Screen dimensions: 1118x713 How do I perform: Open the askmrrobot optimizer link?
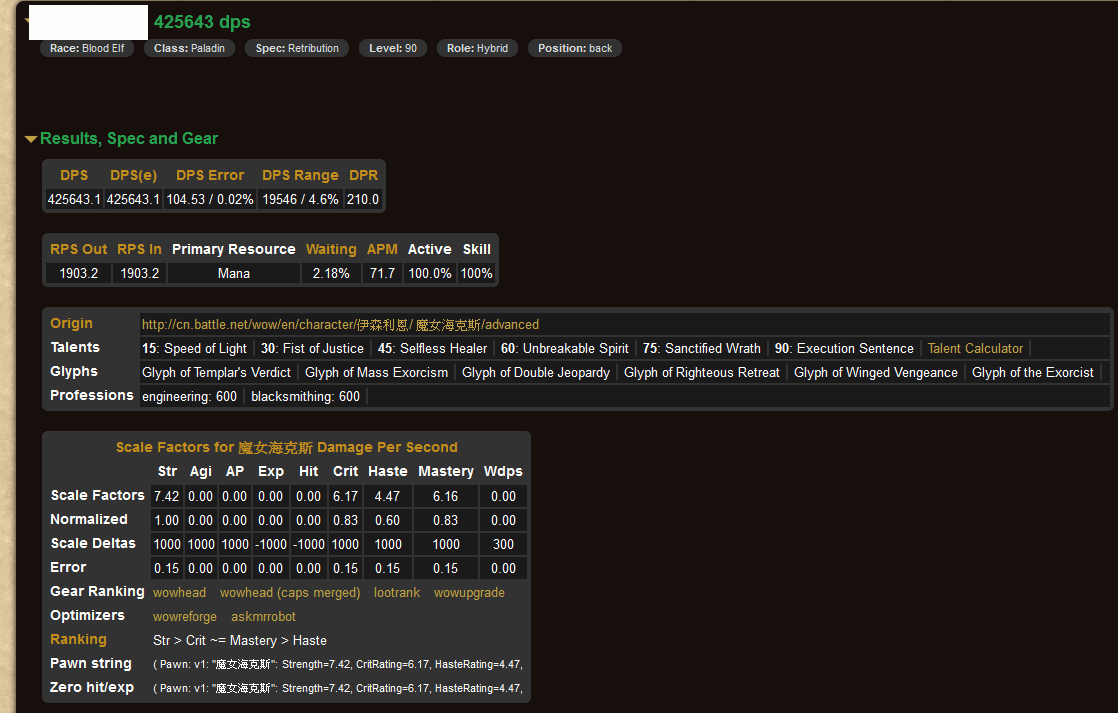263,617
